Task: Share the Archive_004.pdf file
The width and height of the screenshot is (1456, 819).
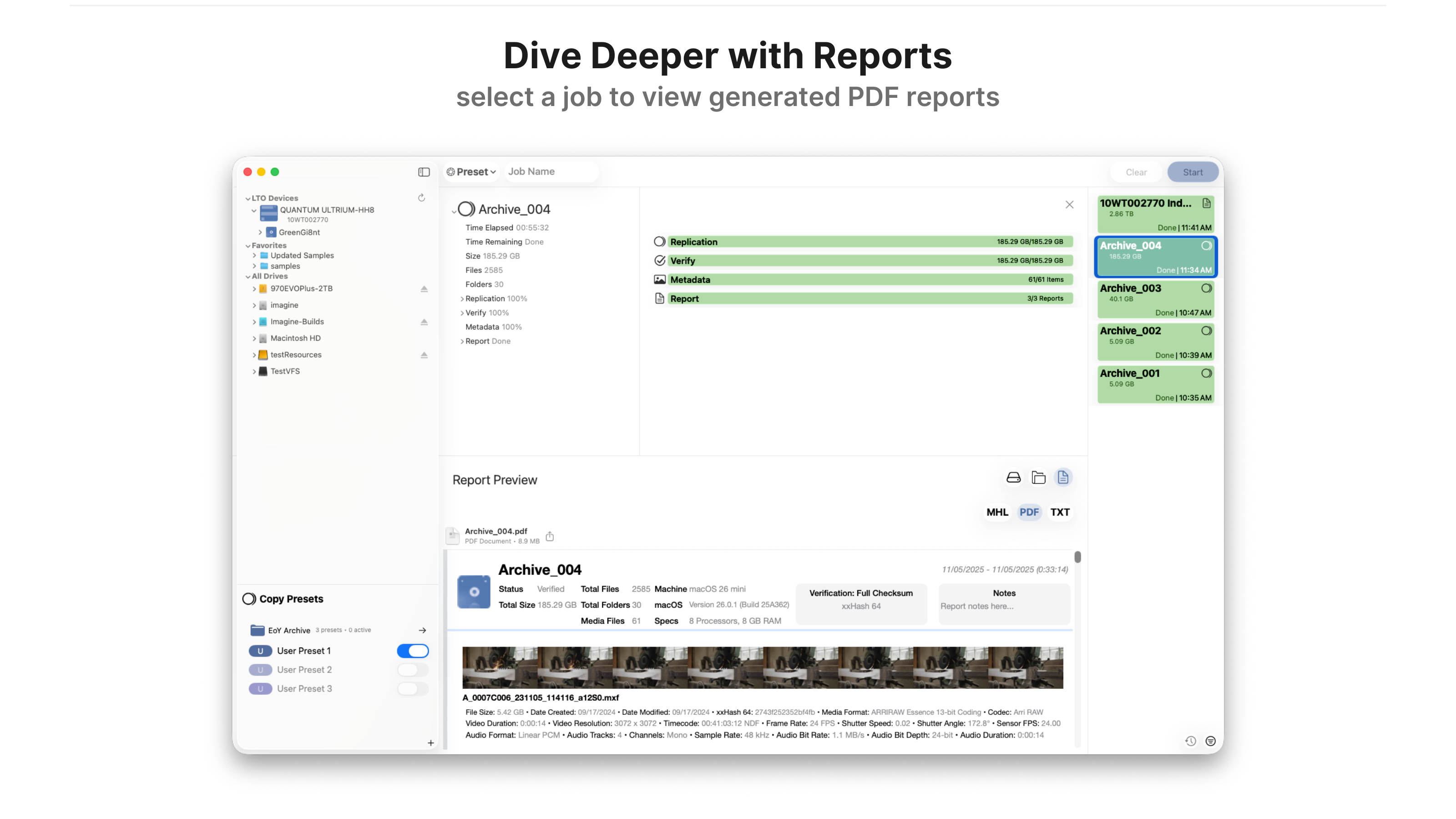Action: point(550,536)
